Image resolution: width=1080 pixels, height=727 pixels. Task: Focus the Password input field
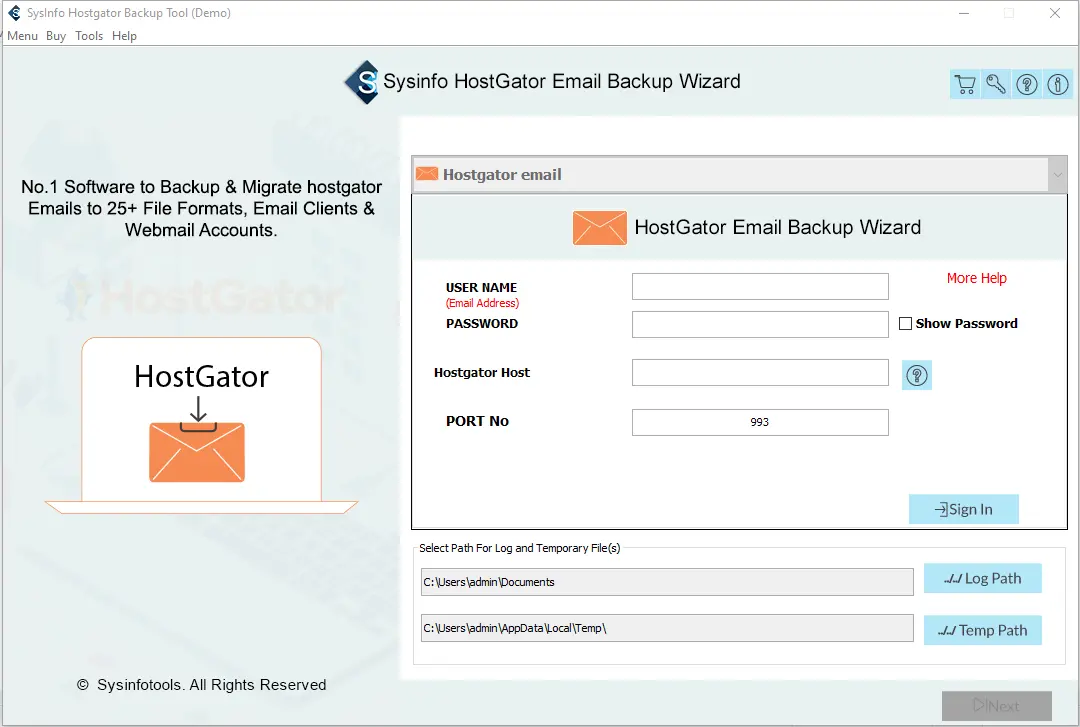coord(760,324)
